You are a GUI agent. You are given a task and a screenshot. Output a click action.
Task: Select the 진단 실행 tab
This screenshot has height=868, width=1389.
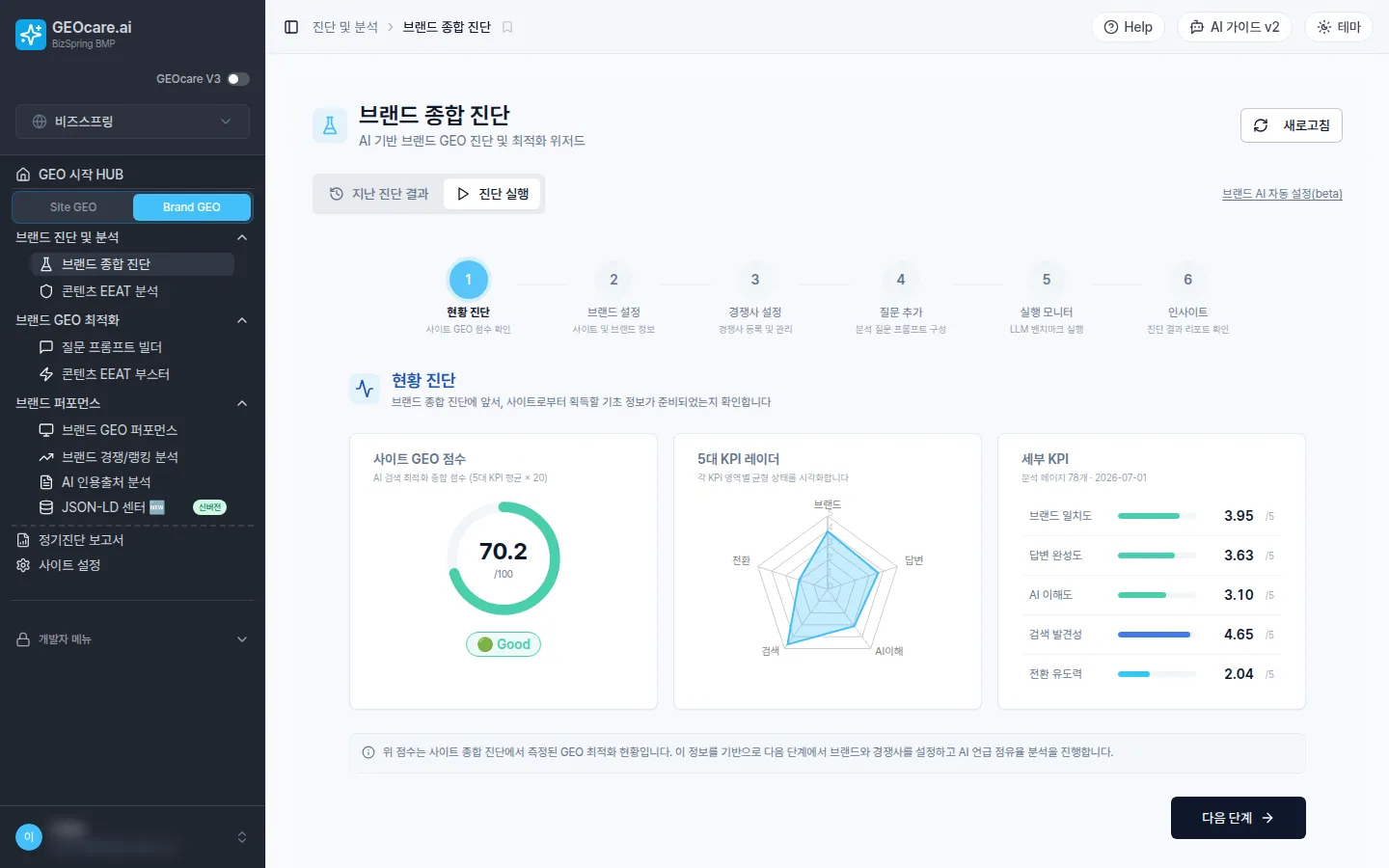tap(492, 194)
